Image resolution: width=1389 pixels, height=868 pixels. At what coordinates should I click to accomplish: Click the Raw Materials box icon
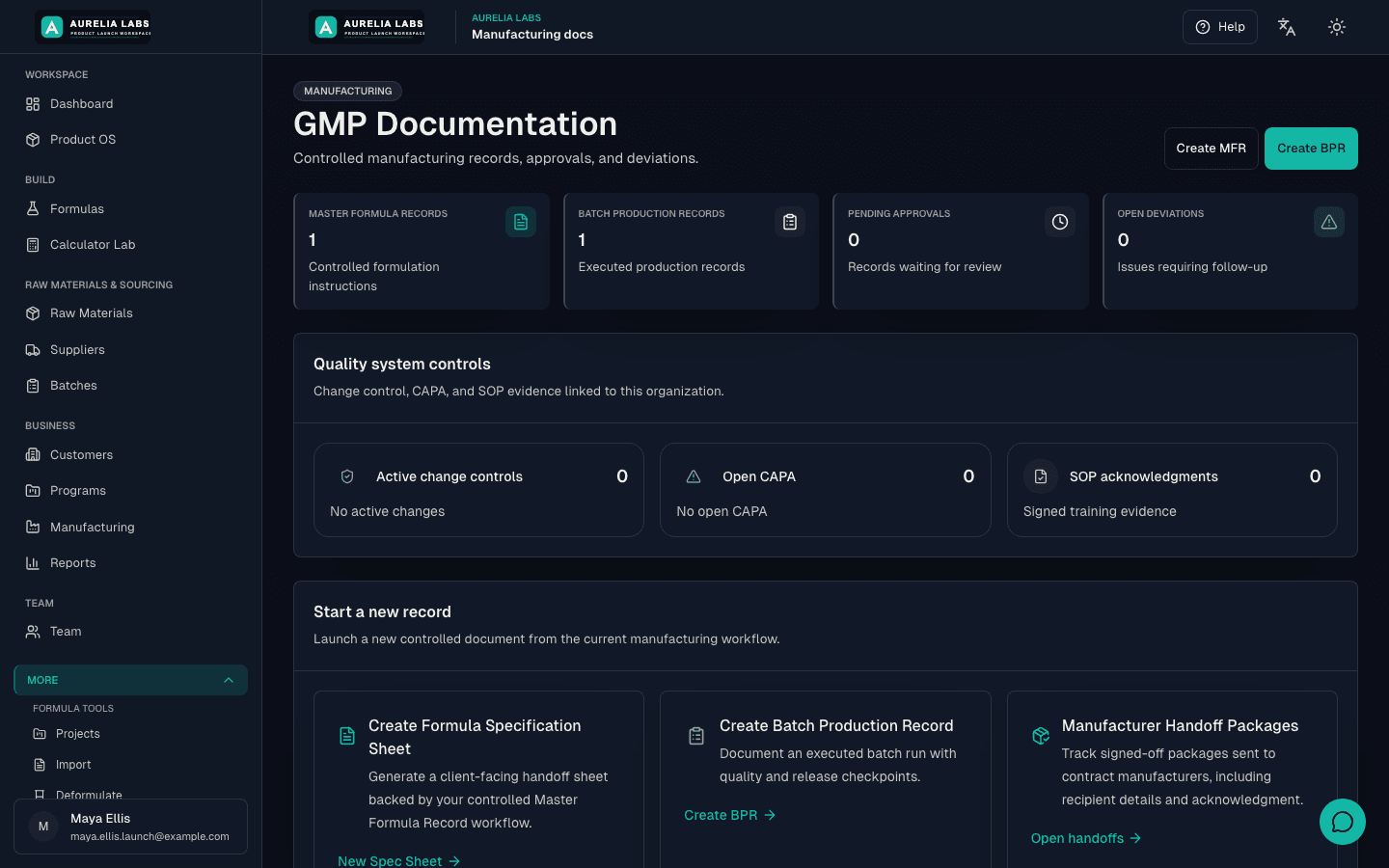(x=33, y=313)
